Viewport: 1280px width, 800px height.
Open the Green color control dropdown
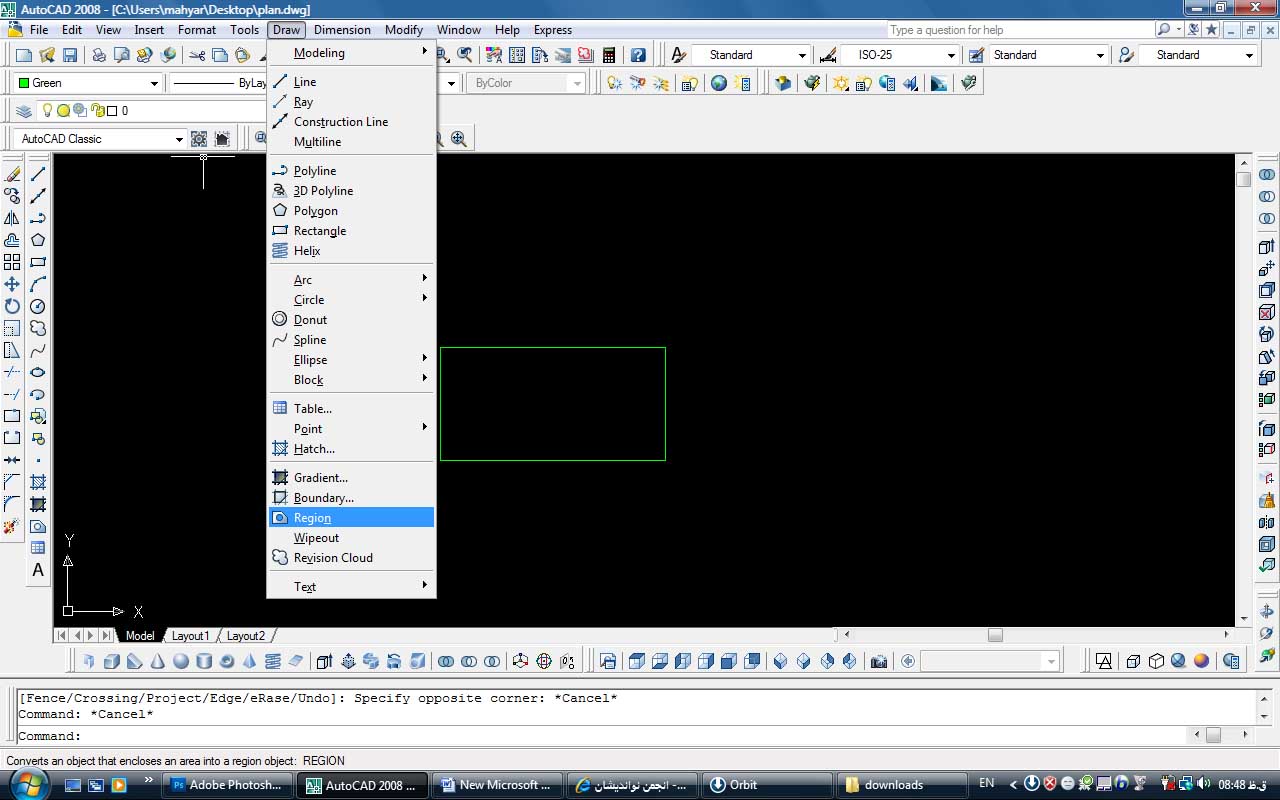(x=89, y=83)
